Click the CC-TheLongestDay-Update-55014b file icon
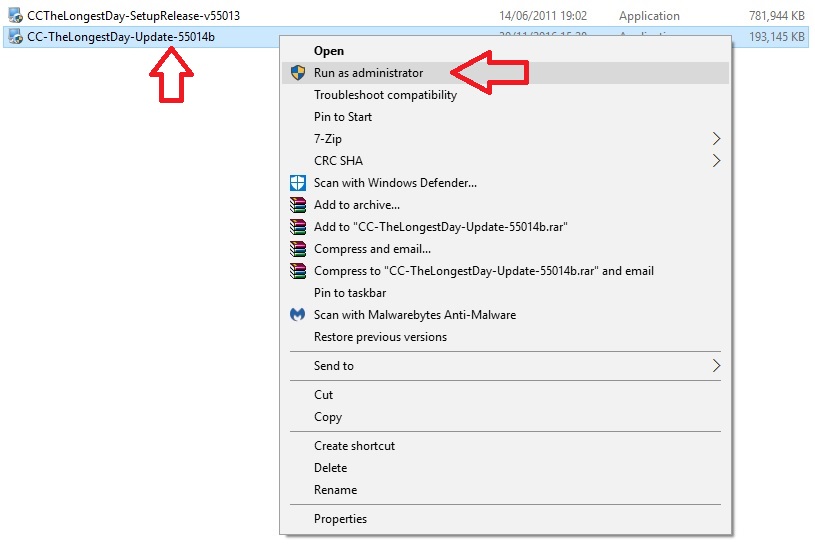The image size is (815, 553). 16,37
